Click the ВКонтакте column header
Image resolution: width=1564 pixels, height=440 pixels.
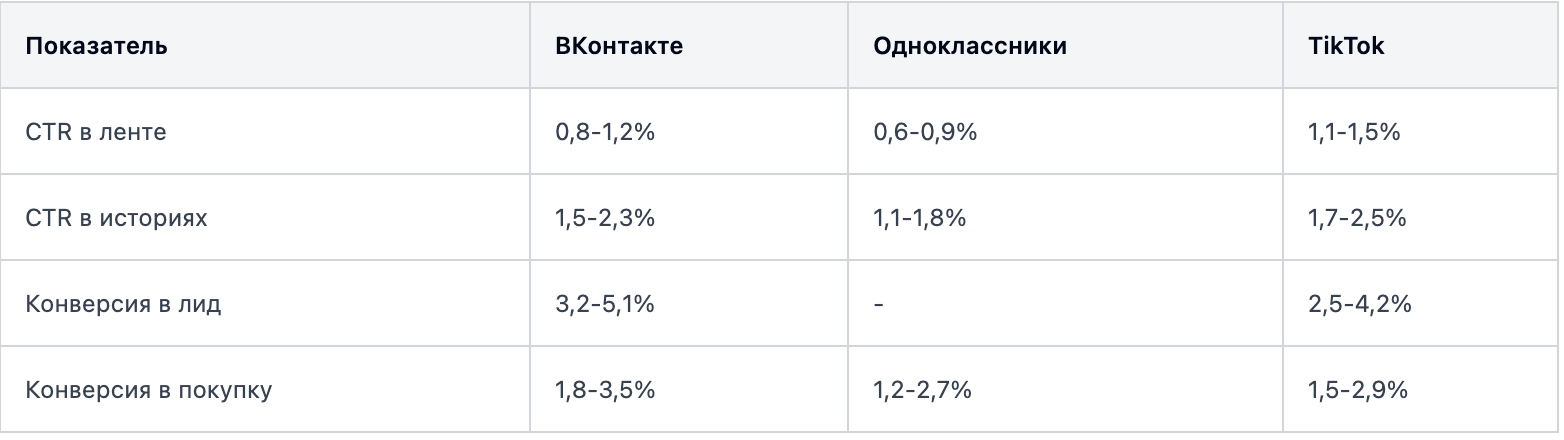pyautogui.click(x=619, y=46)
